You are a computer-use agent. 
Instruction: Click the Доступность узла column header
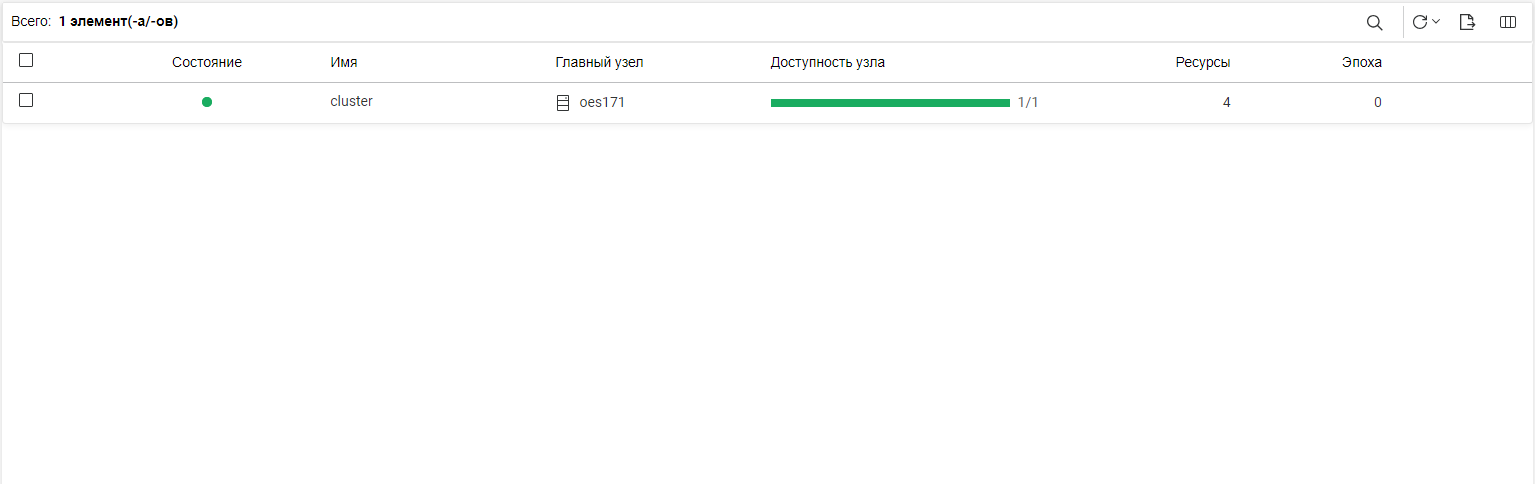click(x=827, y=62)
